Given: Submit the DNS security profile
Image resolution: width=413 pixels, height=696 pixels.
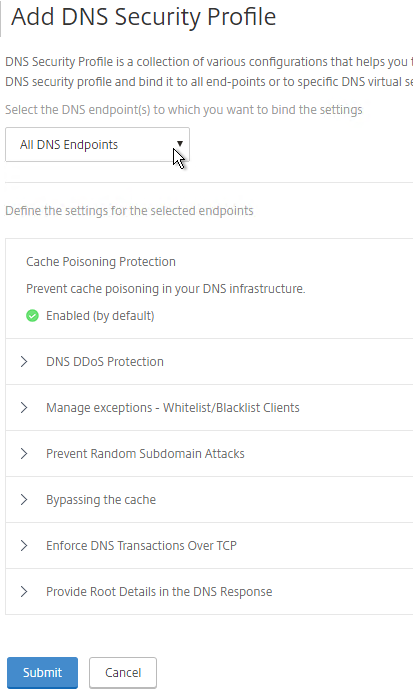Looking at the screenshot, I should [x=42, y=672].
